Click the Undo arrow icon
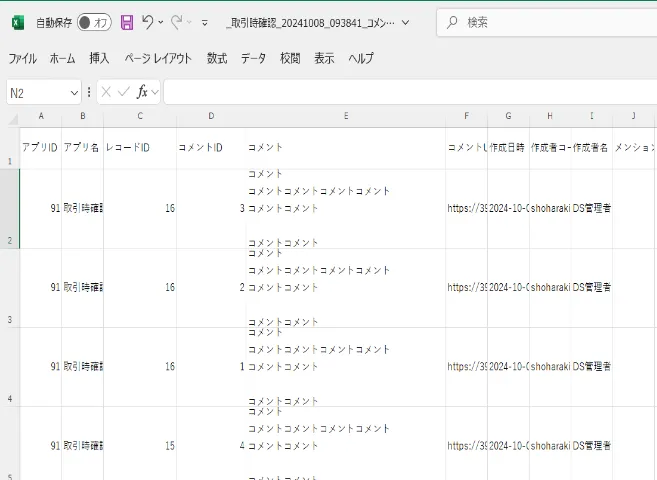 pos(147,22)
